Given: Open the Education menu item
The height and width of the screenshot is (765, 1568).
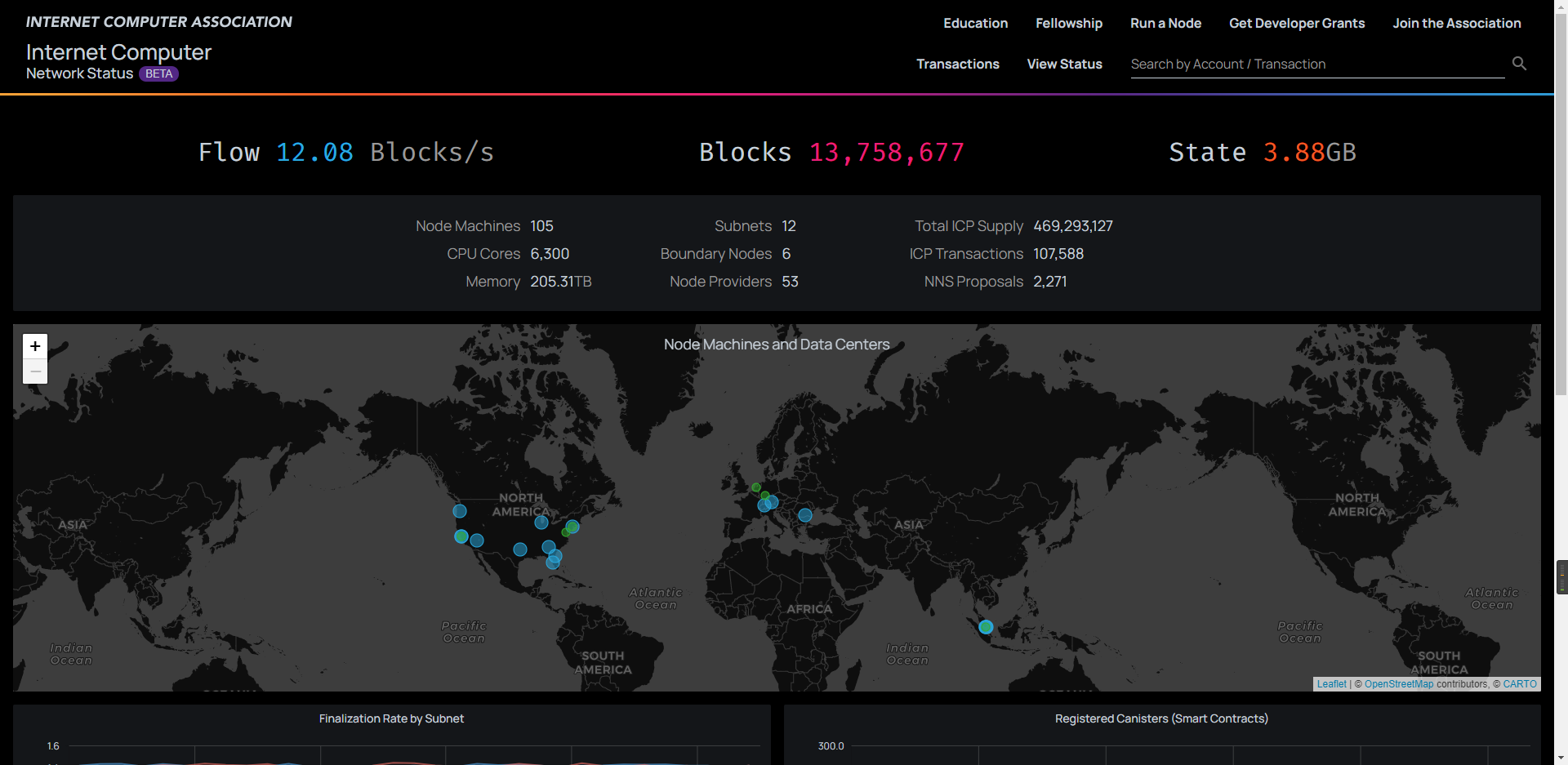Looking at the screenshot, I should click(x=975, y=23).
